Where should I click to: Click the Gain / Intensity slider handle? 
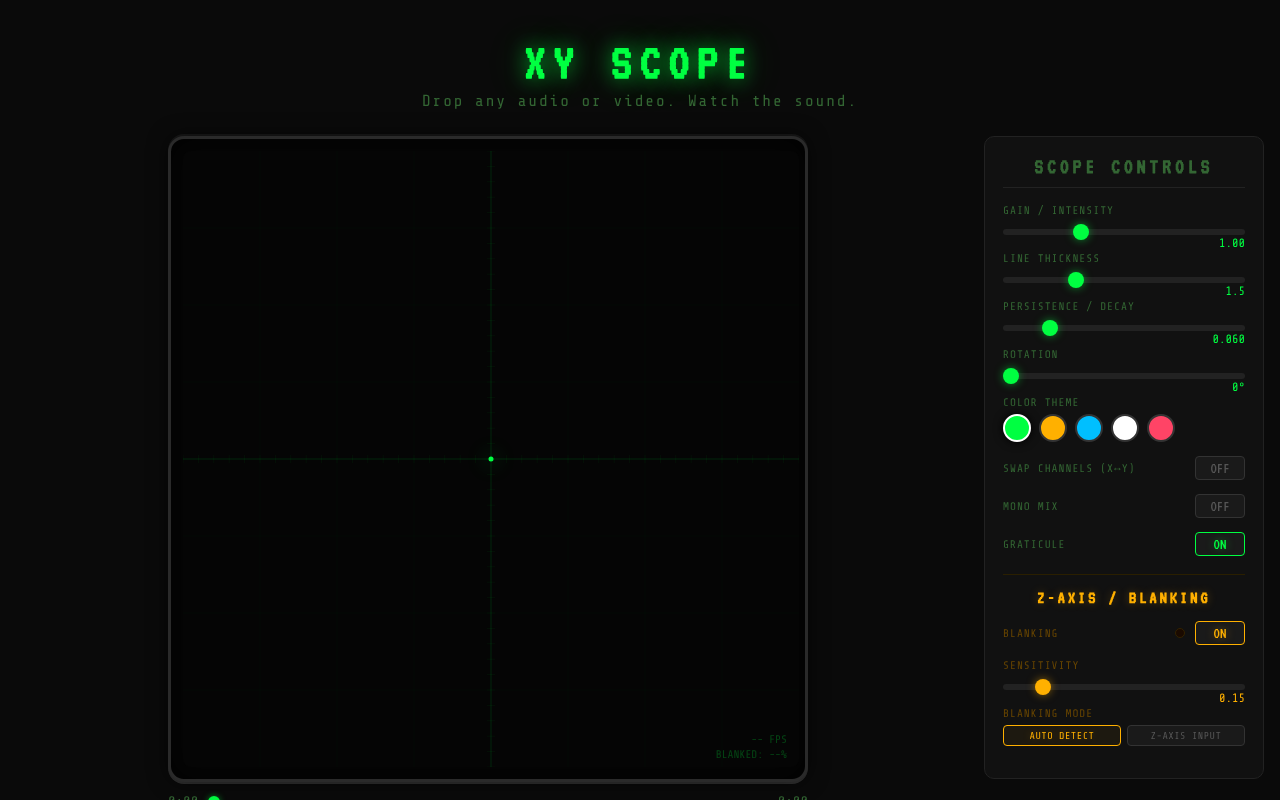(1081, 232)
